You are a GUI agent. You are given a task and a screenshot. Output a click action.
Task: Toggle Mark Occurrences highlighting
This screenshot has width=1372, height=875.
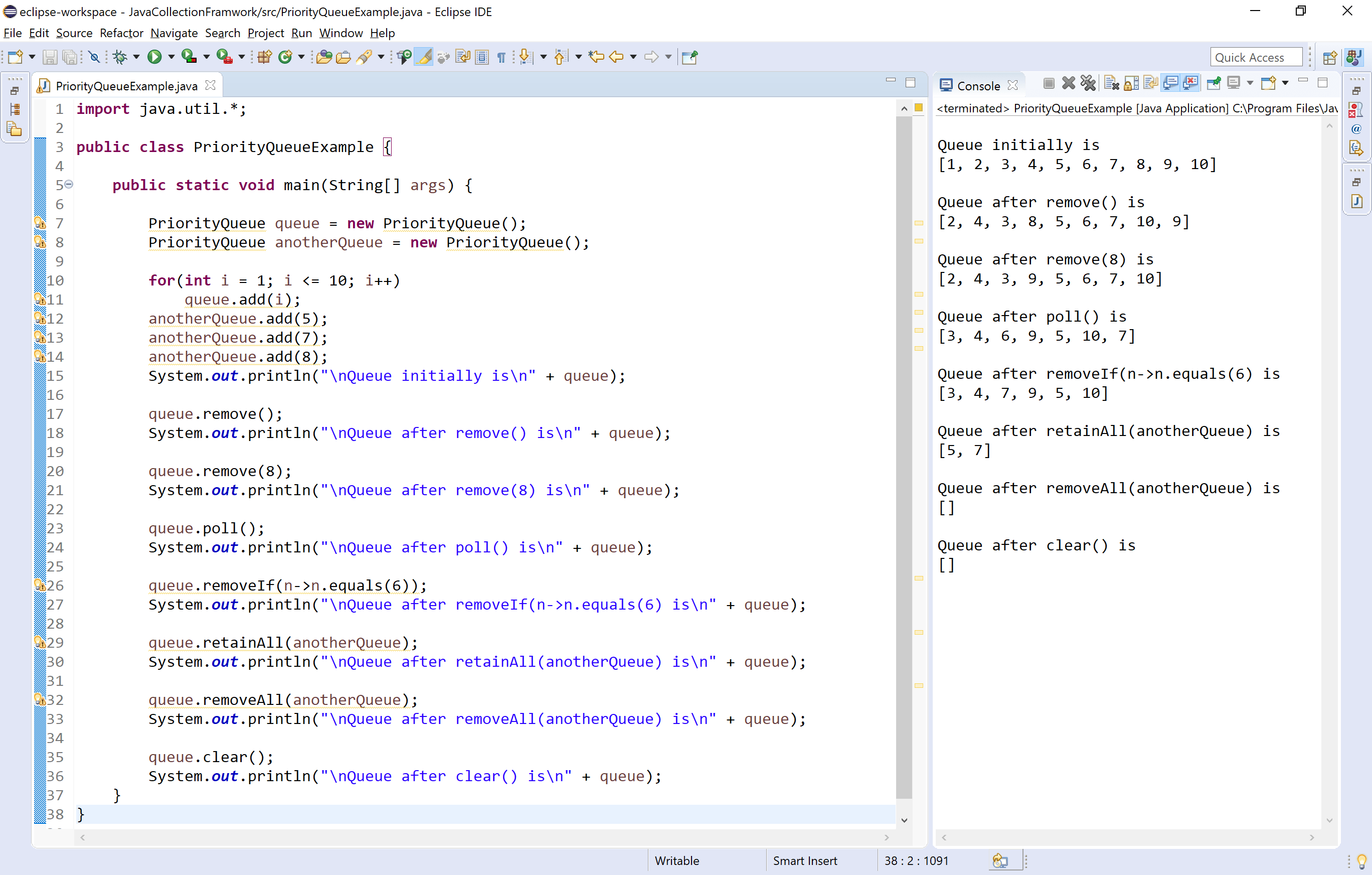pyautogui.click(x=424, y=56)
